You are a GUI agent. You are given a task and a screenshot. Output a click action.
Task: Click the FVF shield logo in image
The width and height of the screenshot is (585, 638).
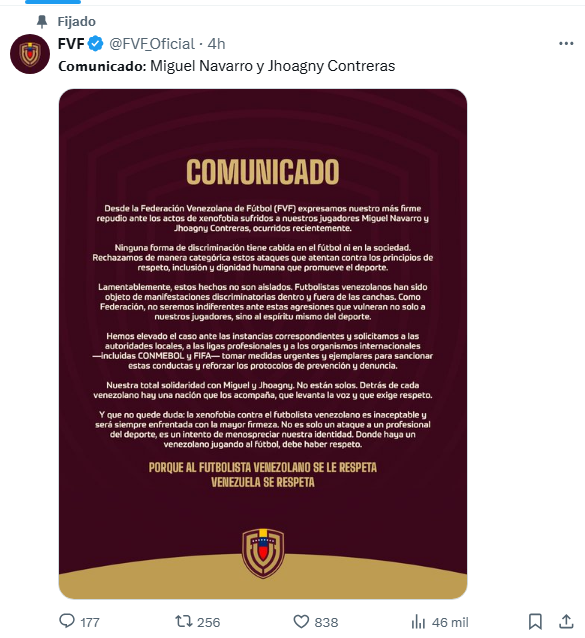point(263,553)
